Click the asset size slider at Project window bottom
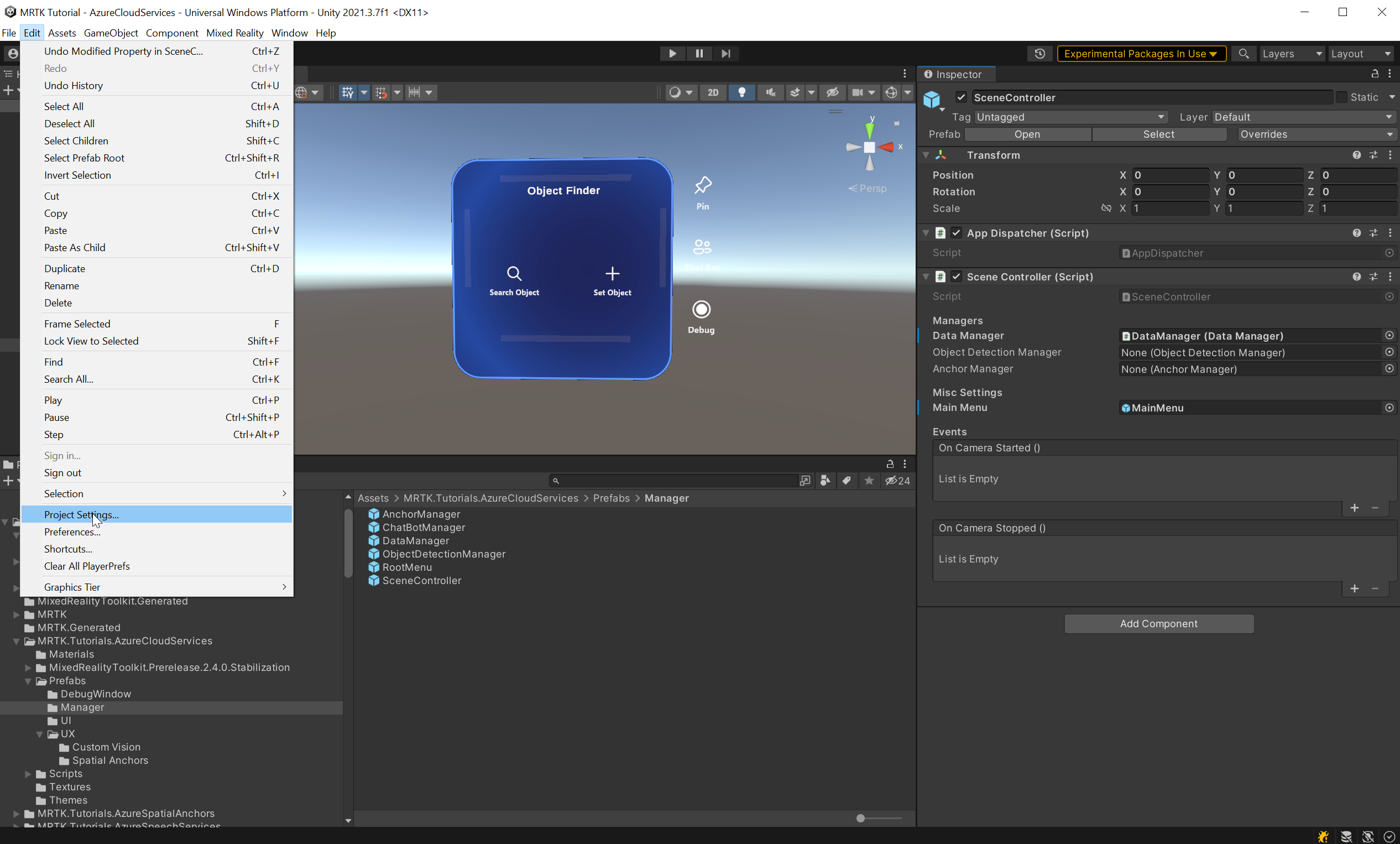This screenshot has width=1400, height=844. [x=861, y=819]
